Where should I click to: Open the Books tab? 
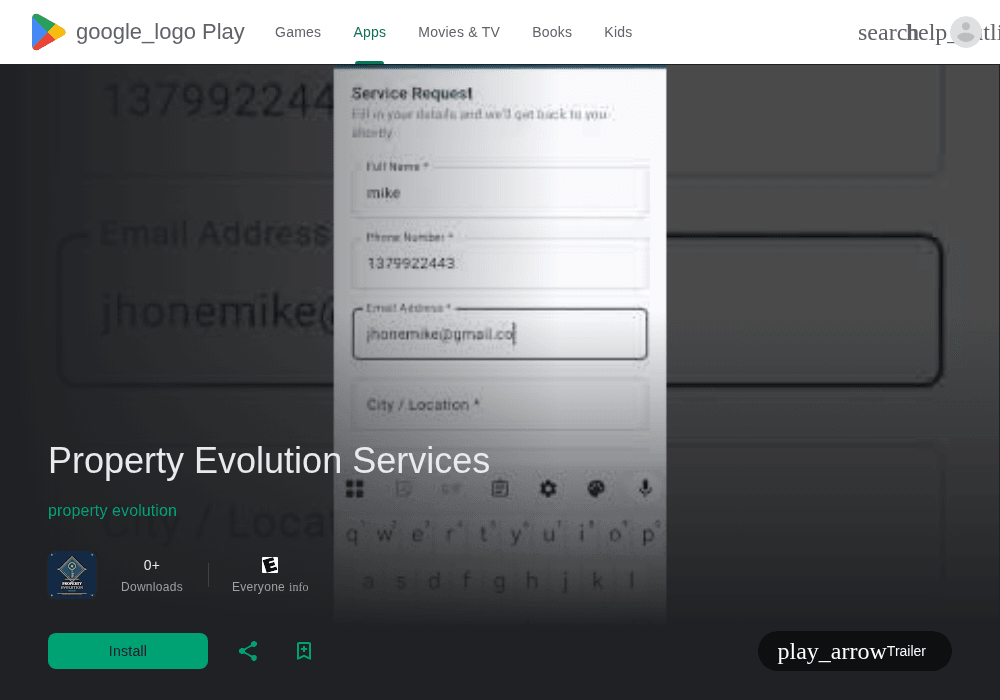[552, 32]
